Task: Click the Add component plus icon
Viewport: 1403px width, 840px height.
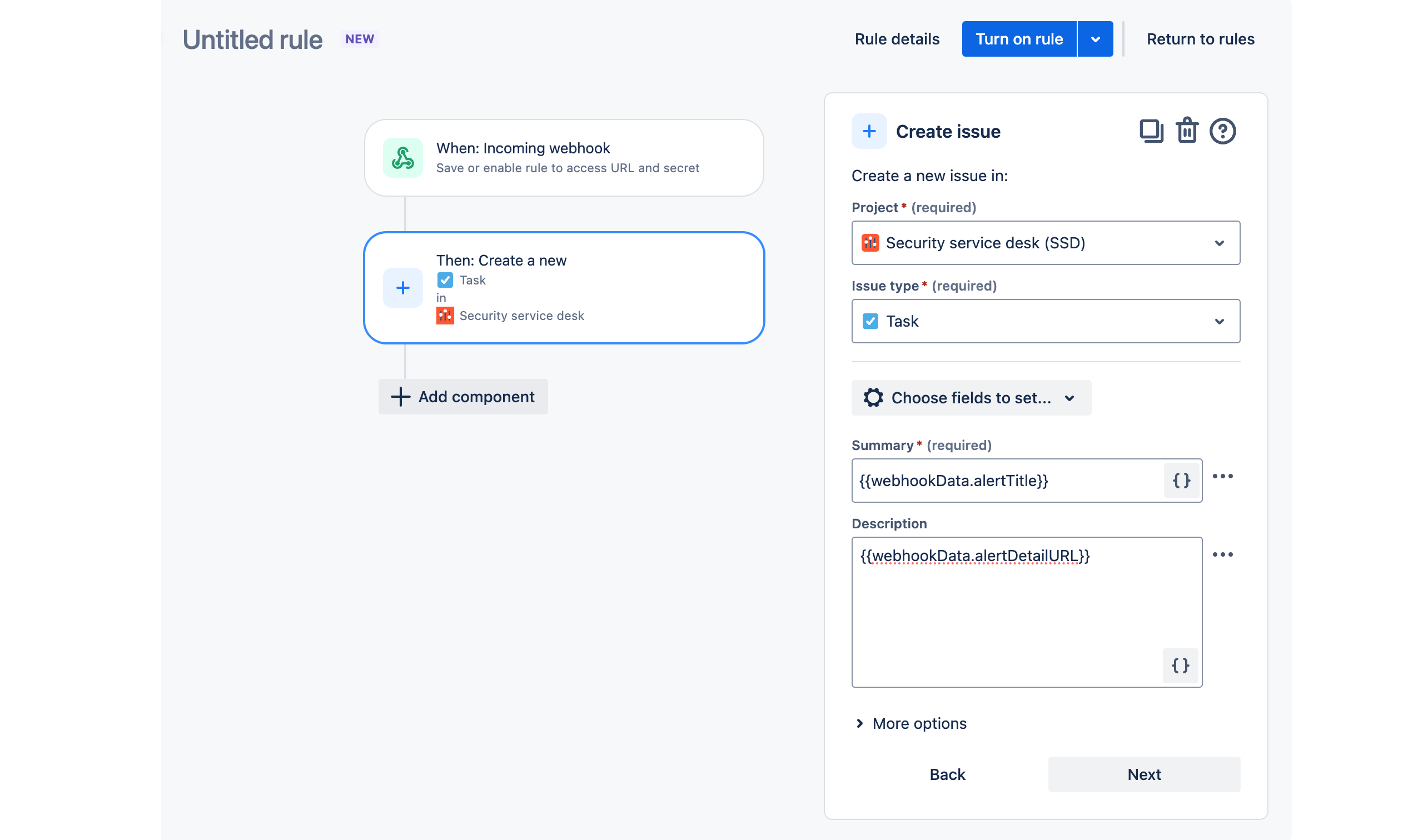Action: 399,396
